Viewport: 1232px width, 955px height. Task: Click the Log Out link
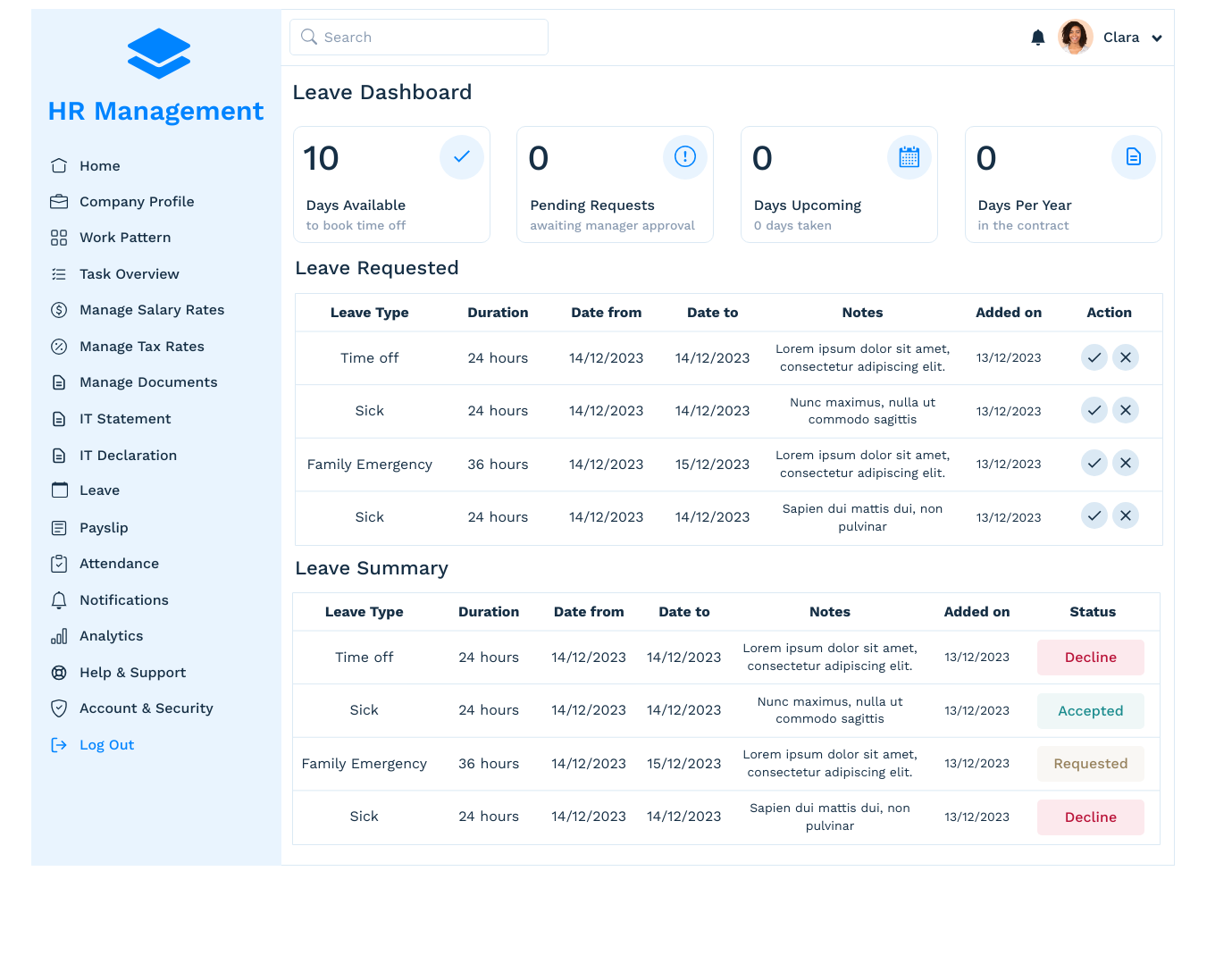(x=106, y=745)
